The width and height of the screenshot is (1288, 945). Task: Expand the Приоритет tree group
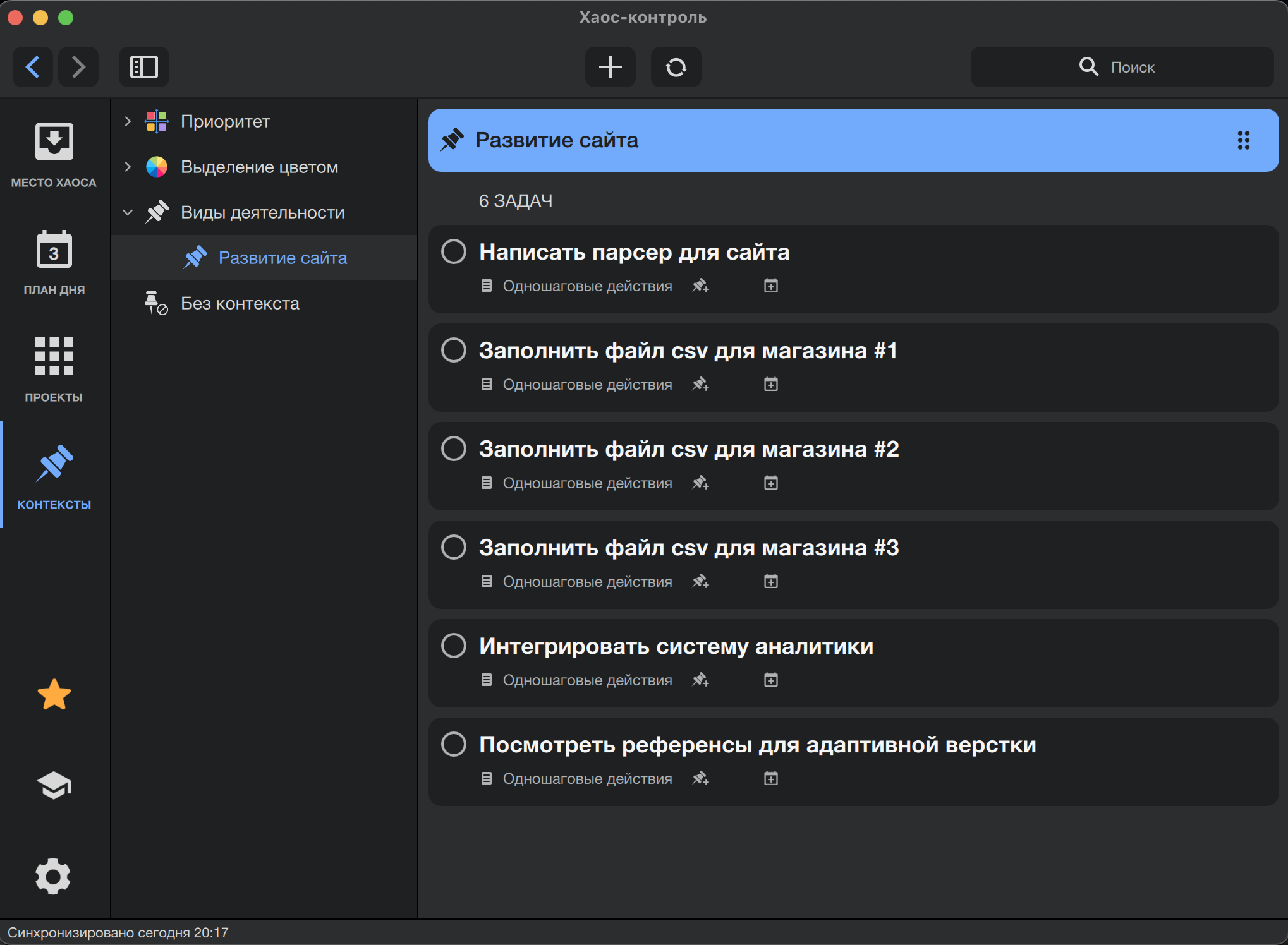coord(128,121)
